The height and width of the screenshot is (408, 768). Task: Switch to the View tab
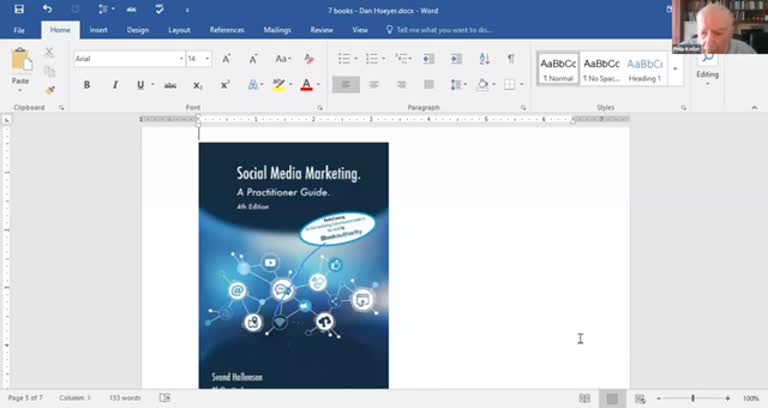click(360, 30)
